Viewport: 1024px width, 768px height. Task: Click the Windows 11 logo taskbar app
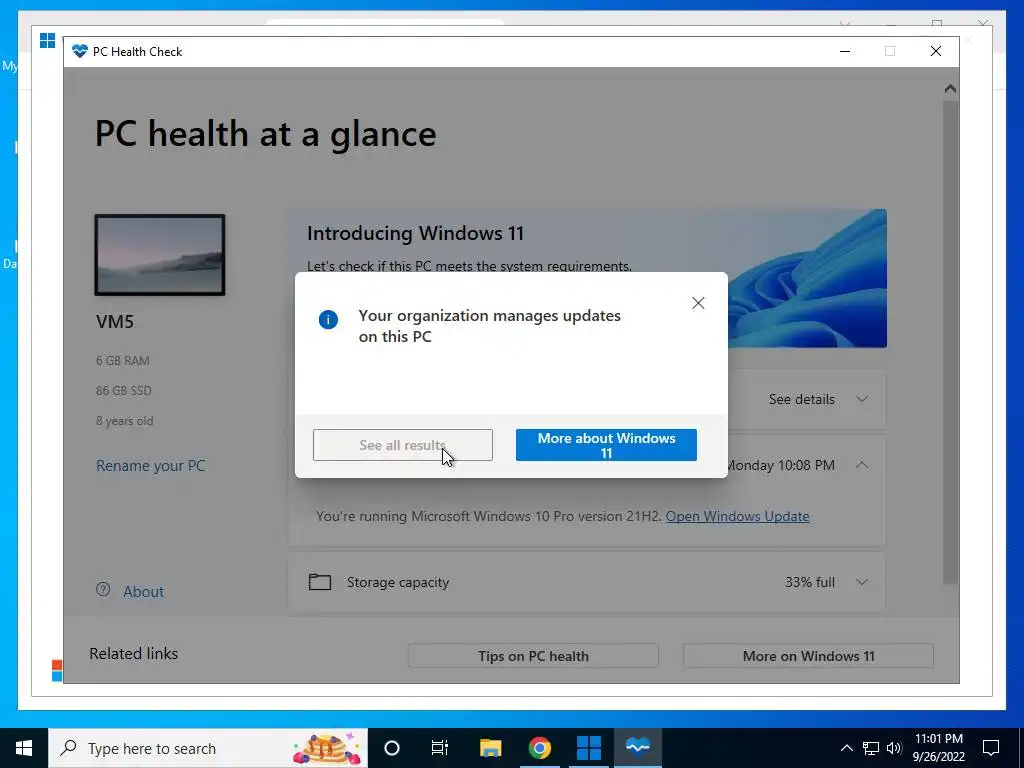coord(588,748)
